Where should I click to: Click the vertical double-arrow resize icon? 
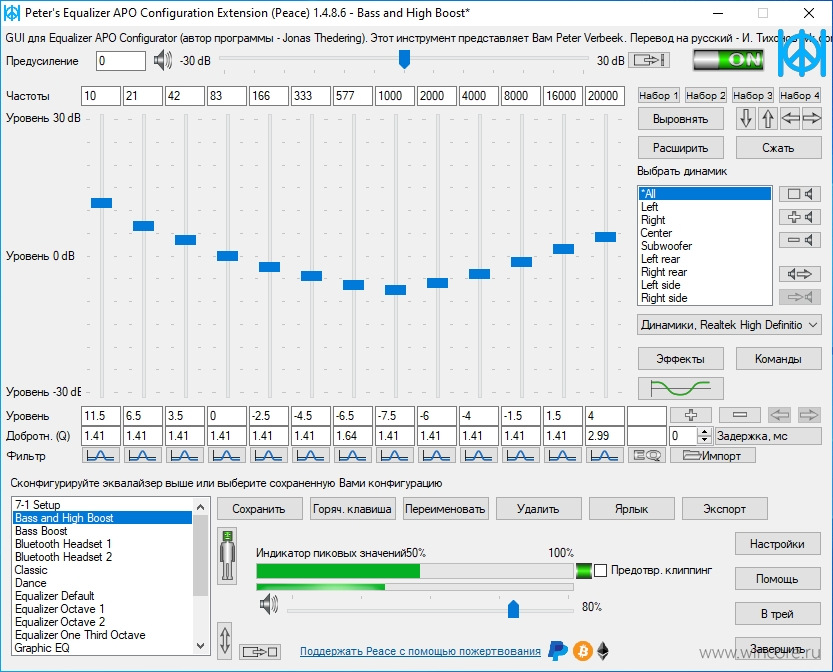pyautogui.click(x=225, y=641)
